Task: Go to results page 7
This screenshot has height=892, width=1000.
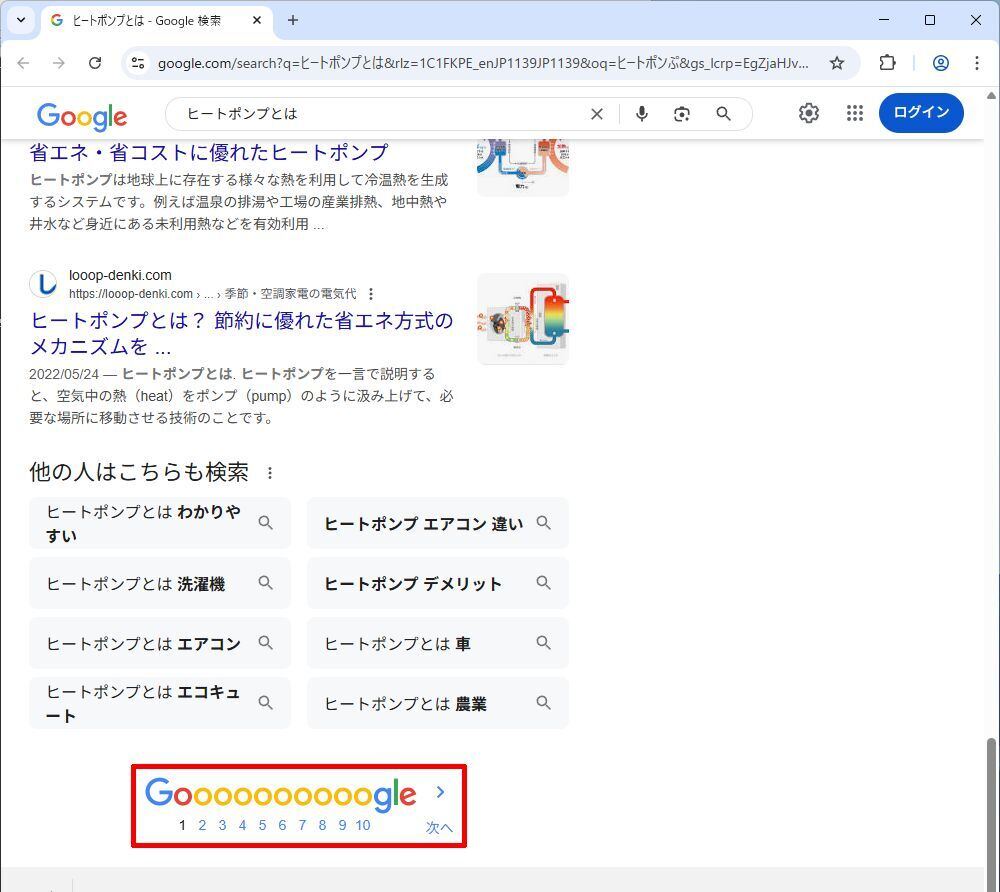Action: tap(302, 826)
